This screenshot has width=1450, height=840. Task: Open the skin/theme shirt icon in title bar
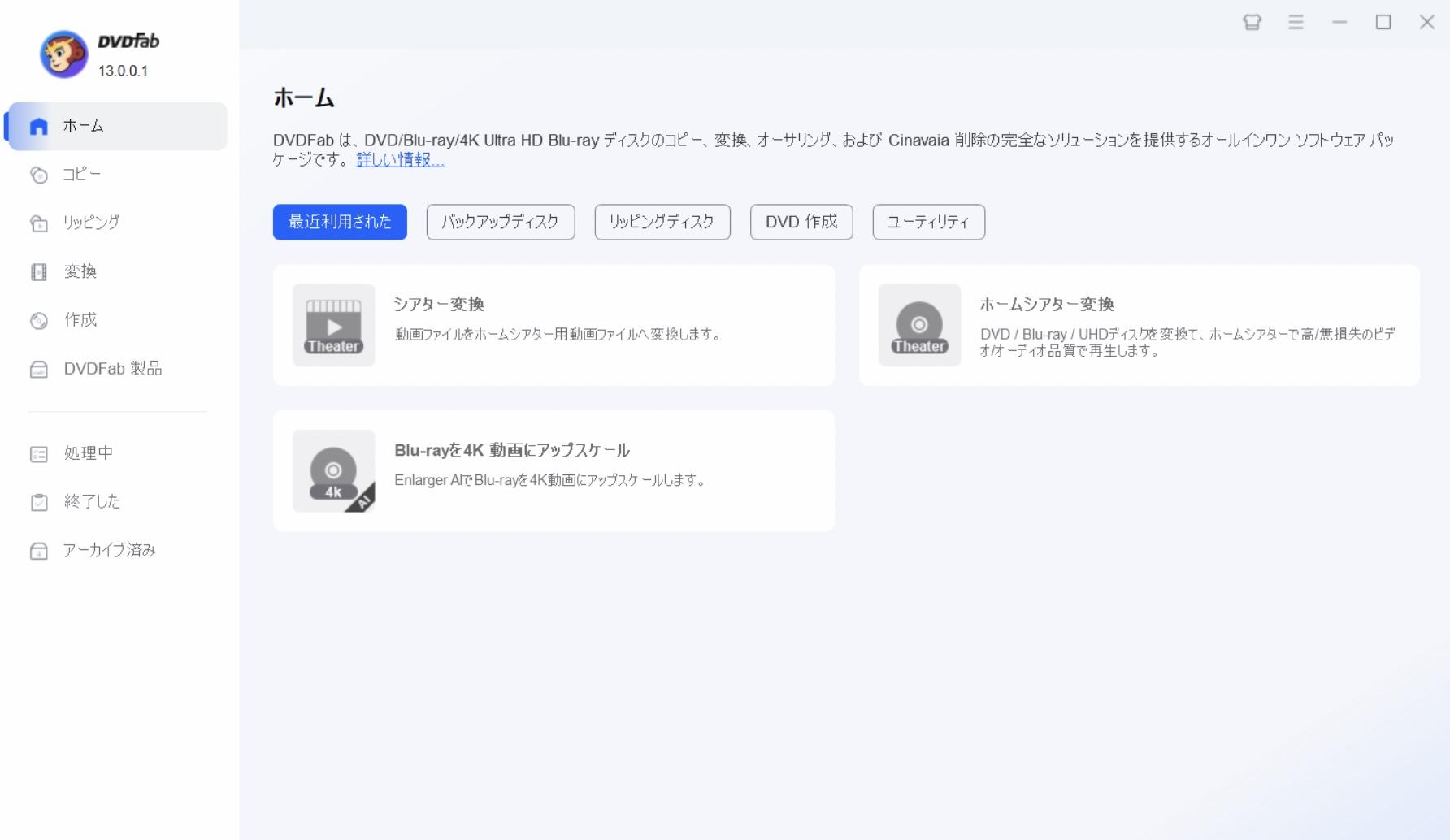[1252, 22]
